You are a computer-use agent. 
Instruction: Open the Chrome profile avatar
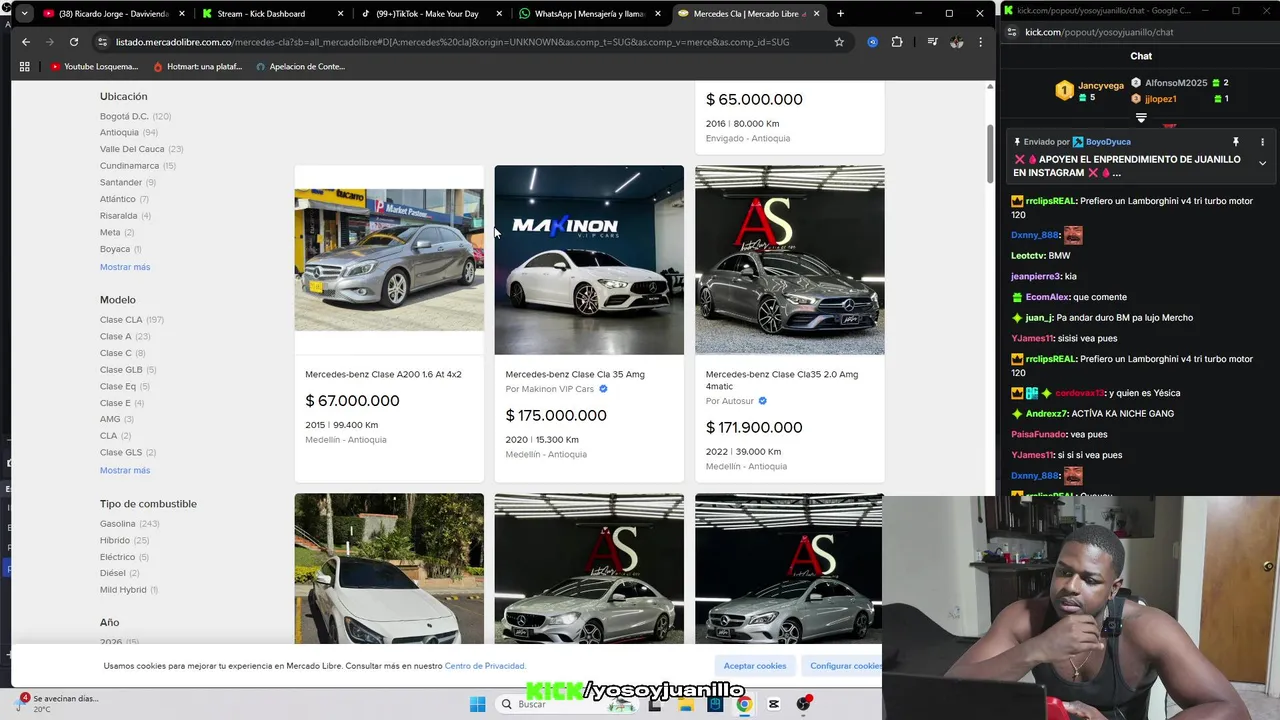pos(957,42)
